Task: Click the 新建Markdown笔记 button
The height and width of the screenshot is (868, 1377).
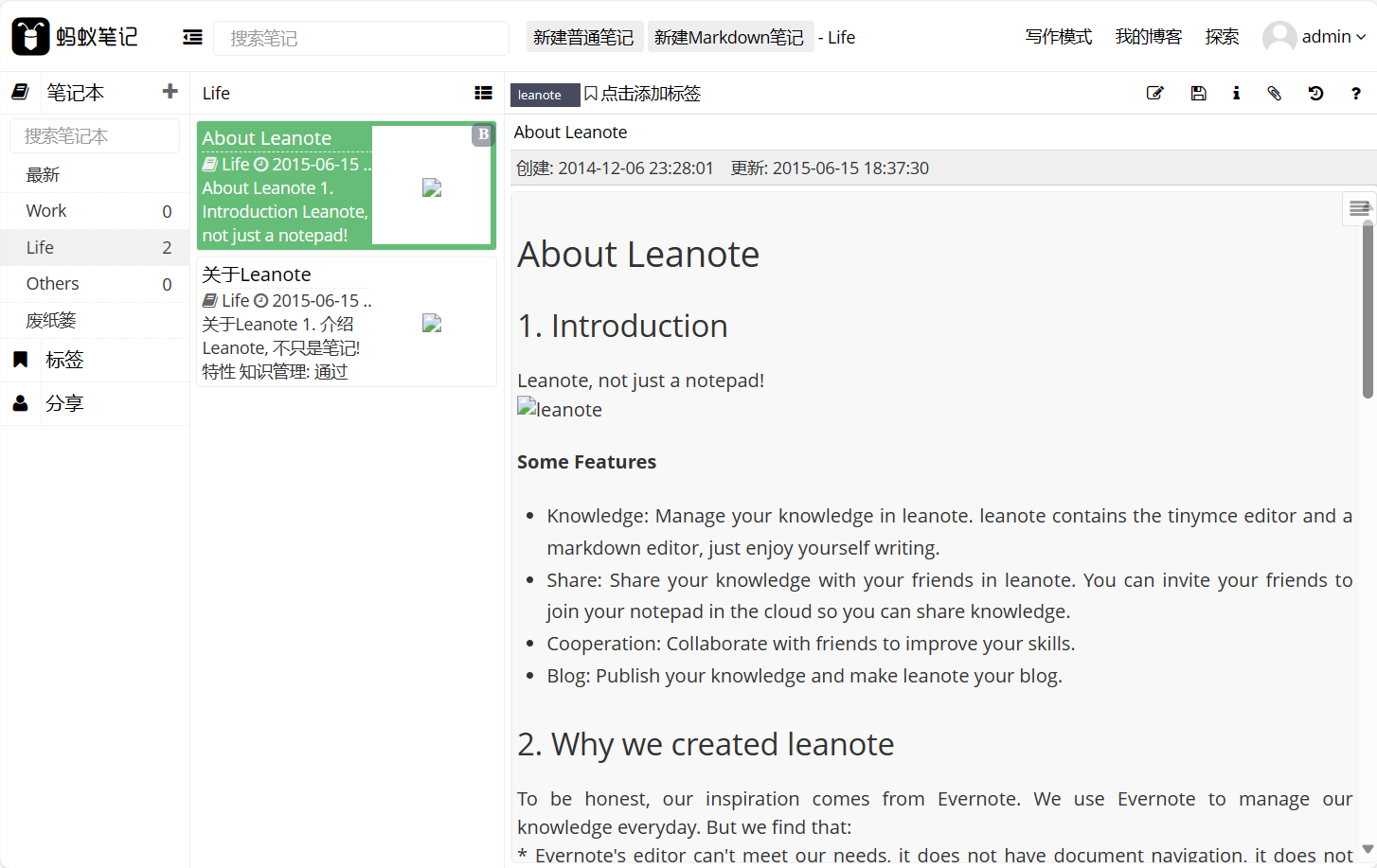Action: pos(728,37)
